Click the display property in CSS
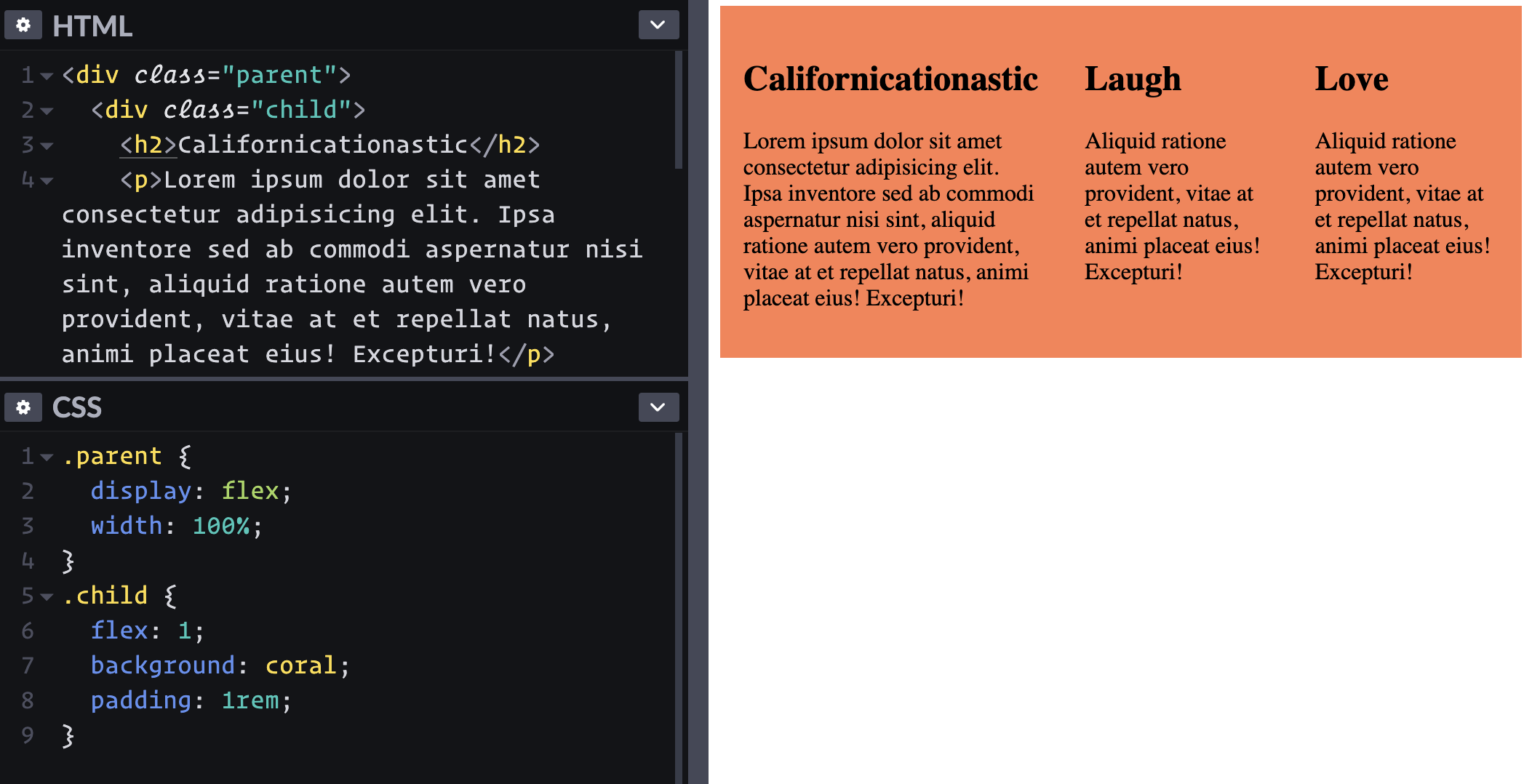Viewport: 1532px width, 784px height. (x=141, y=491)
